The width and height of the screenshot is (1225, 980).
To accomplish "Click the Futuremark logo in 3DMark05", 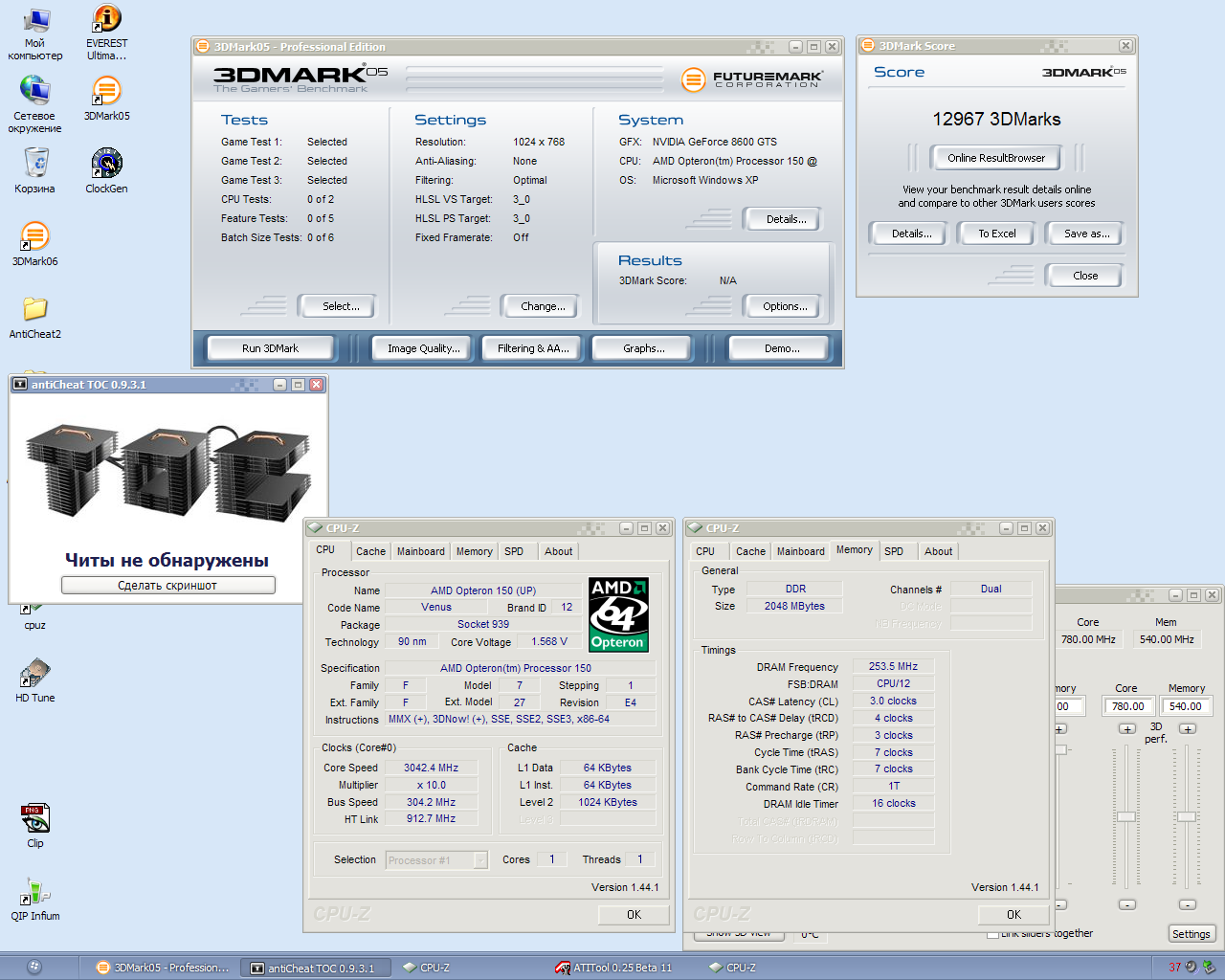I will pos(752,78).
